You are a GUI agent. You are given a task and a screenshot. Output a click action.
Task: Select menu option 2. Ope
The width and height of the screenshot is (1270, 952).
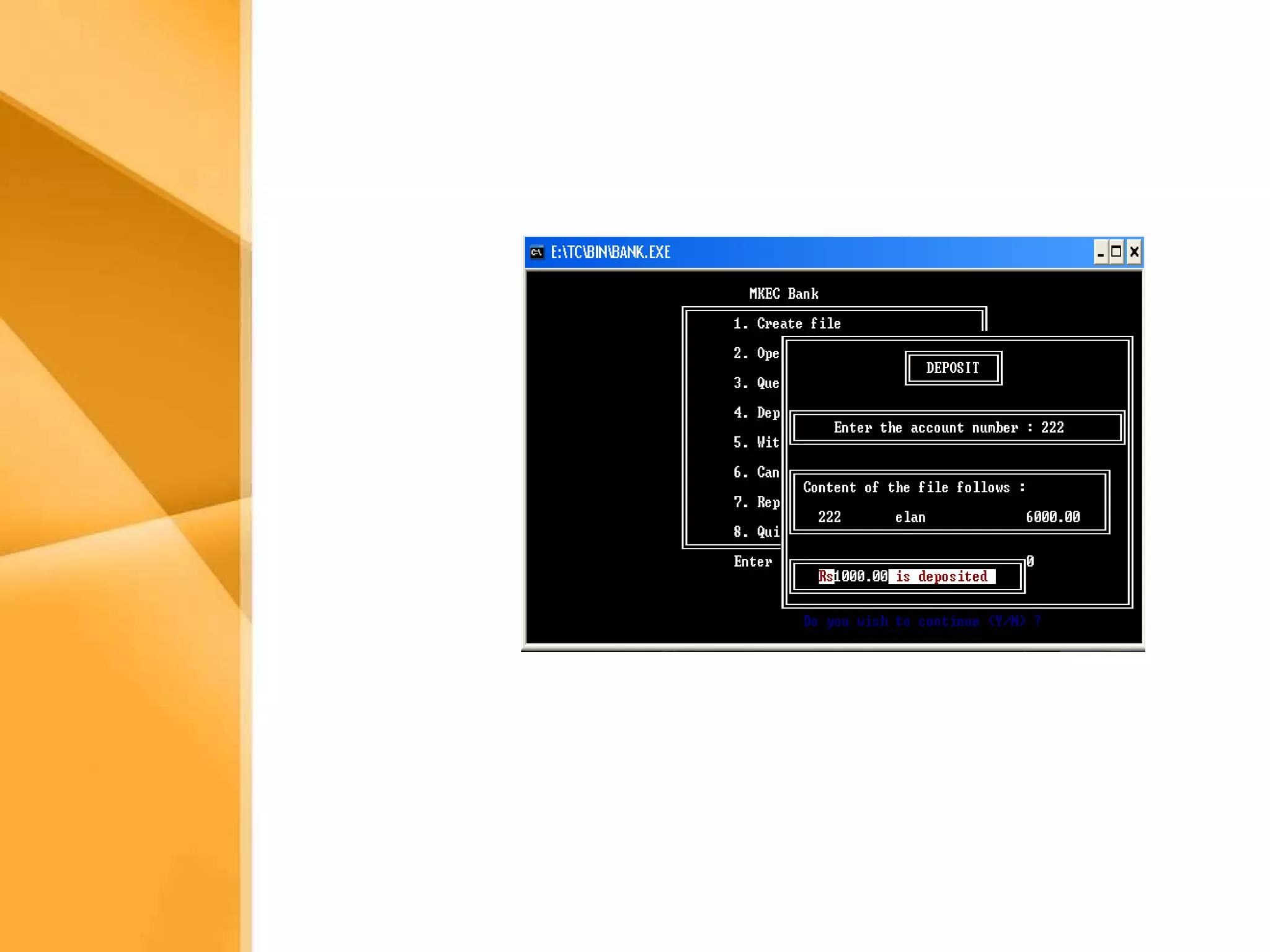[x=756, y=353]
